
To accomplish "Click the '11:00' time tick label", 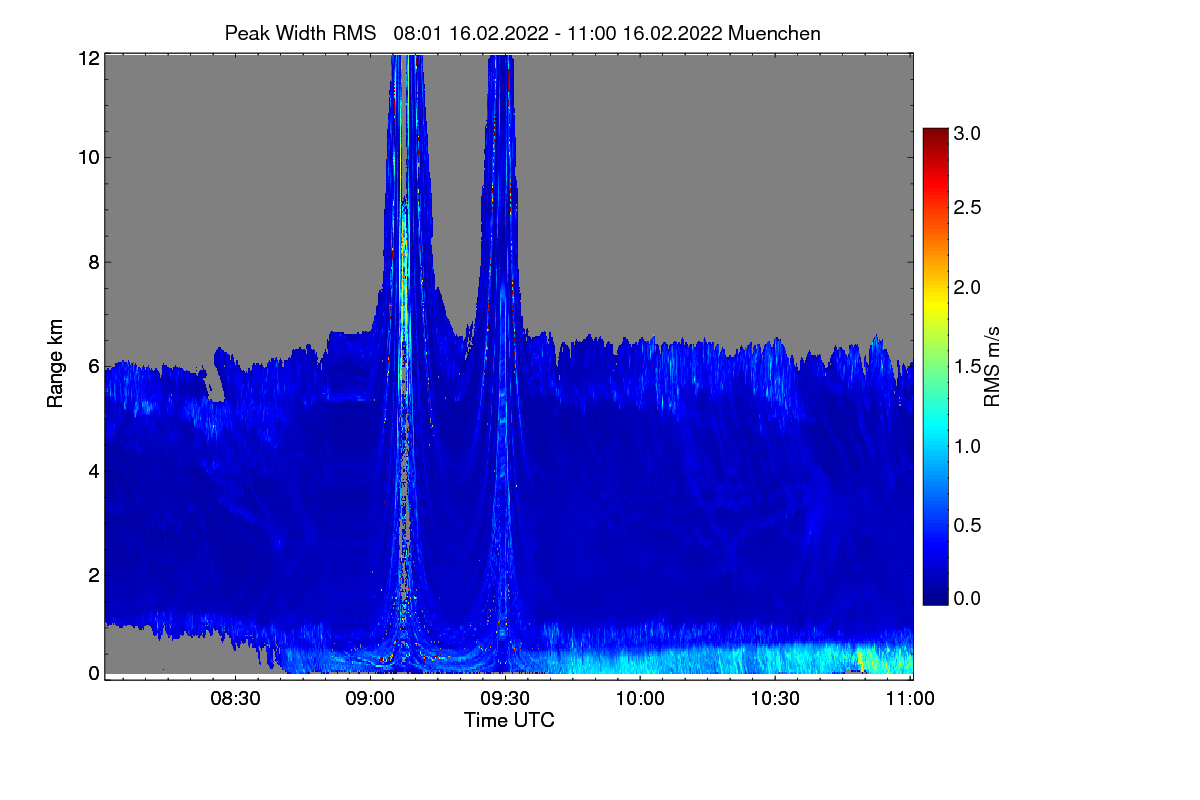I will coord(910,699).
